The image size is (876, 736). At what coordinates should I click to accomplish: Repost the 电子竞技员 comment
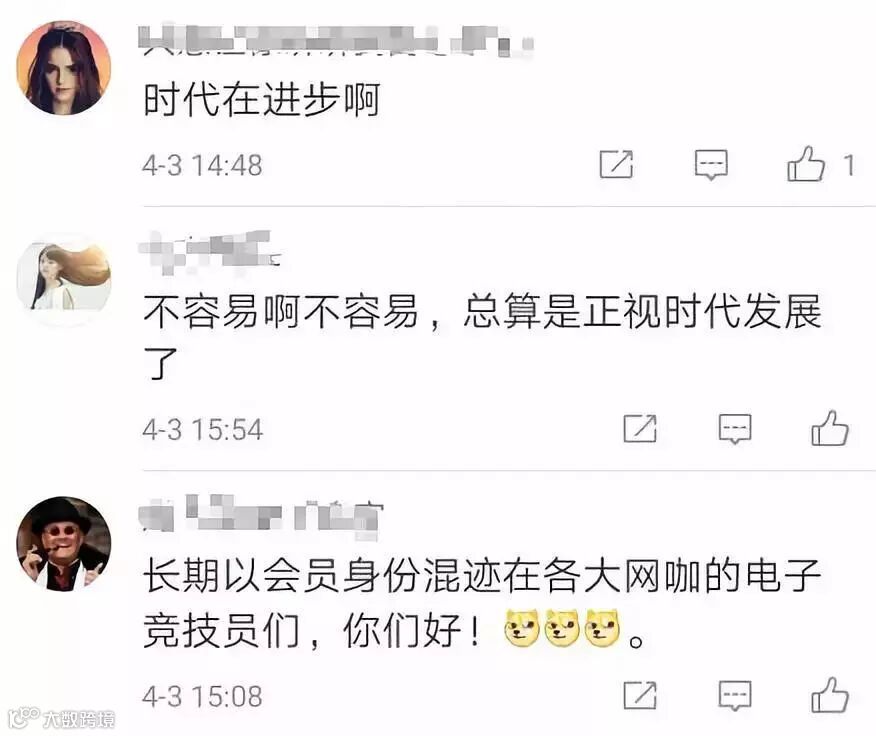pos(640,695)
